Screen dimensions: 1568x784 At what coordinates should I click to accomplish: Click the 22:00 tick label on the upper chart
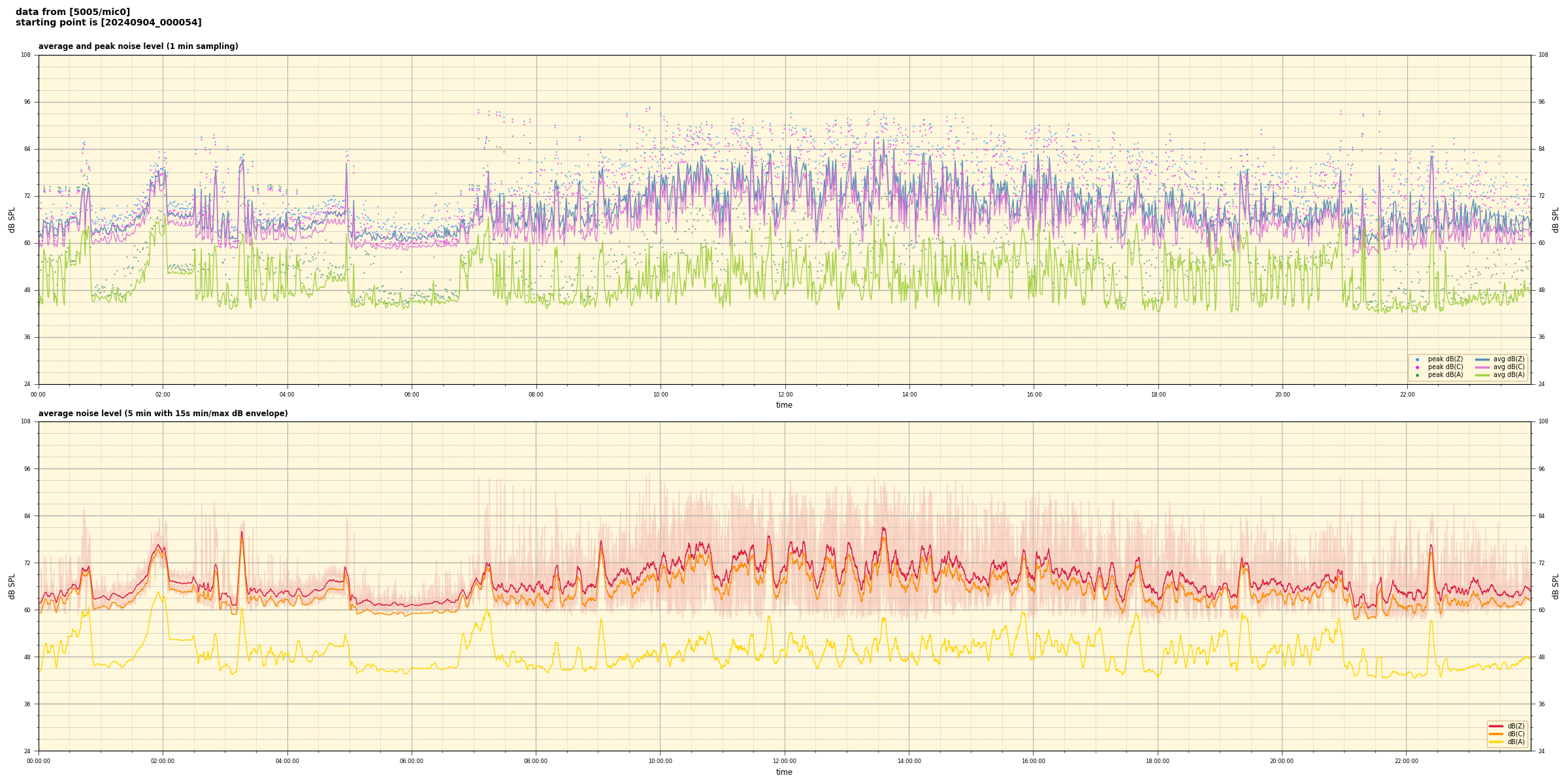click(1407, 395)
